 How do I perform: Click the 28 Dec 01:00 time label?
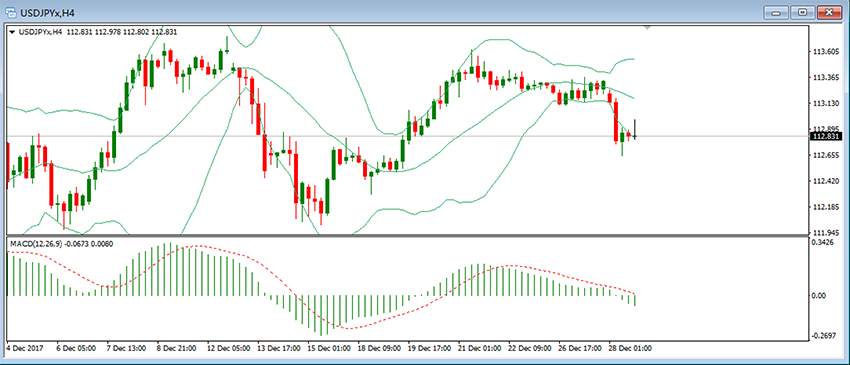pos(629,348)
